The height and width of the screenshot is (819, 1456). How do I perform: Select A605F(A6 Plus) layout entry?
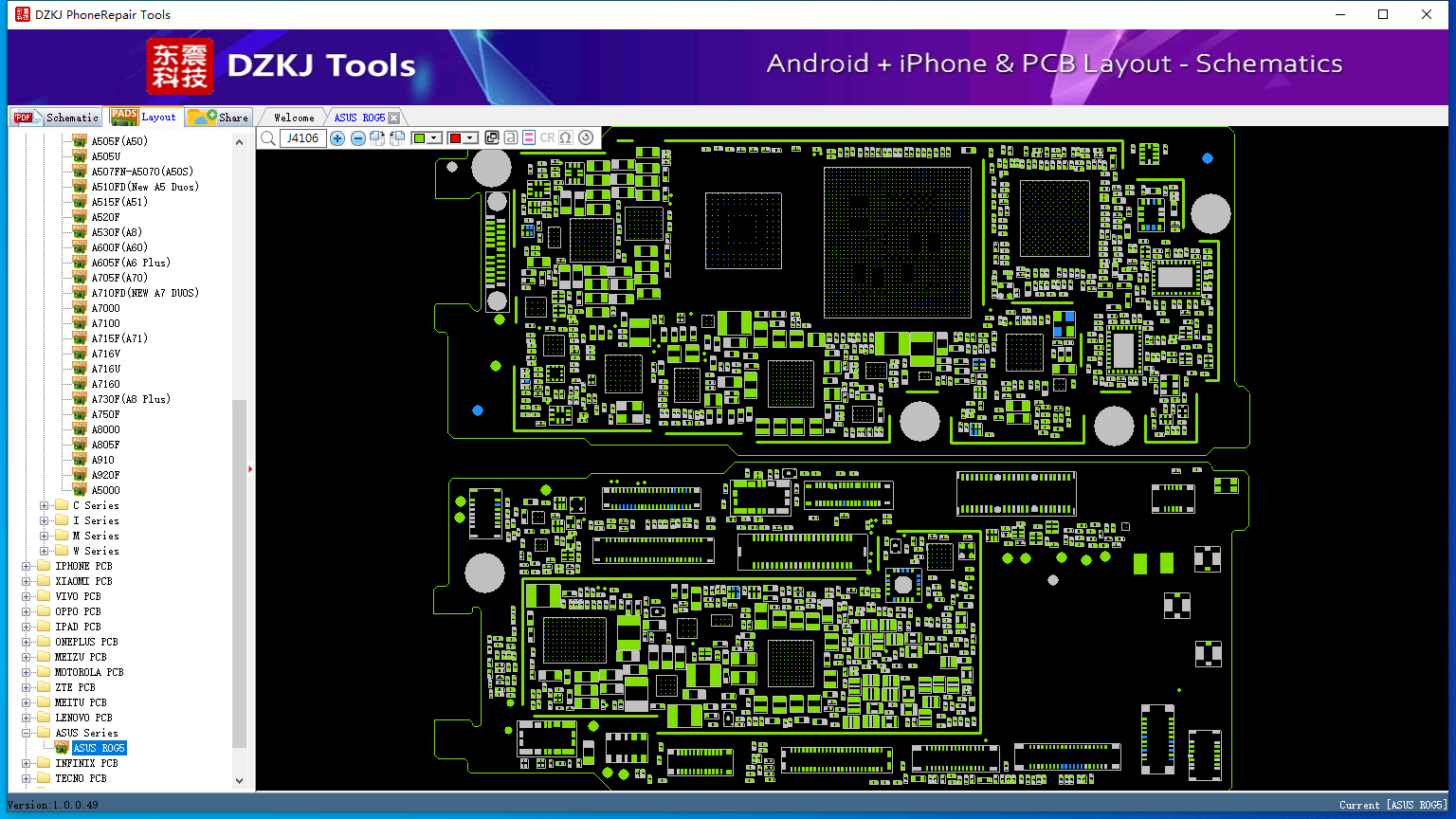(x=131, y=263)
